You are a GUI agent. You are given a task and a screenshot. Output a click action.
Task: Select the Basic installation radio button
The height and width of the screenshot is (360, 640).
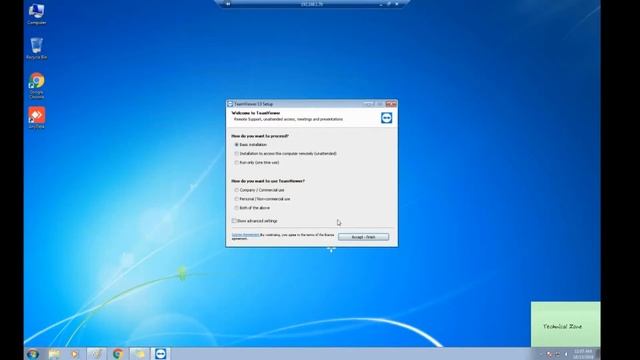(237, 145)
